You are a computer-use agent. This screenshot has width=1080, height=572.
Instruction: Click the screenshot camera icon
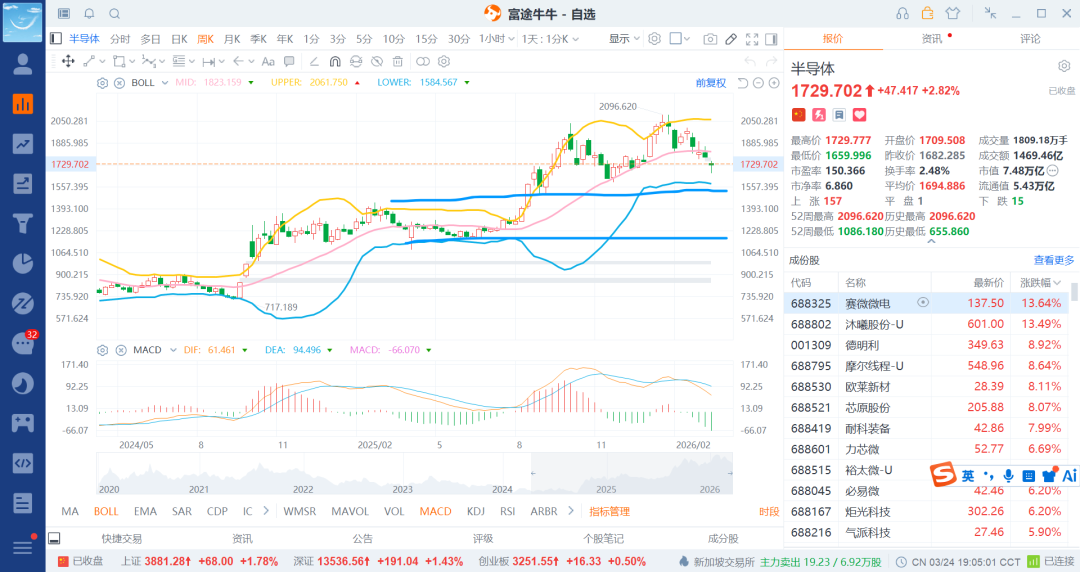pos(710,39)
